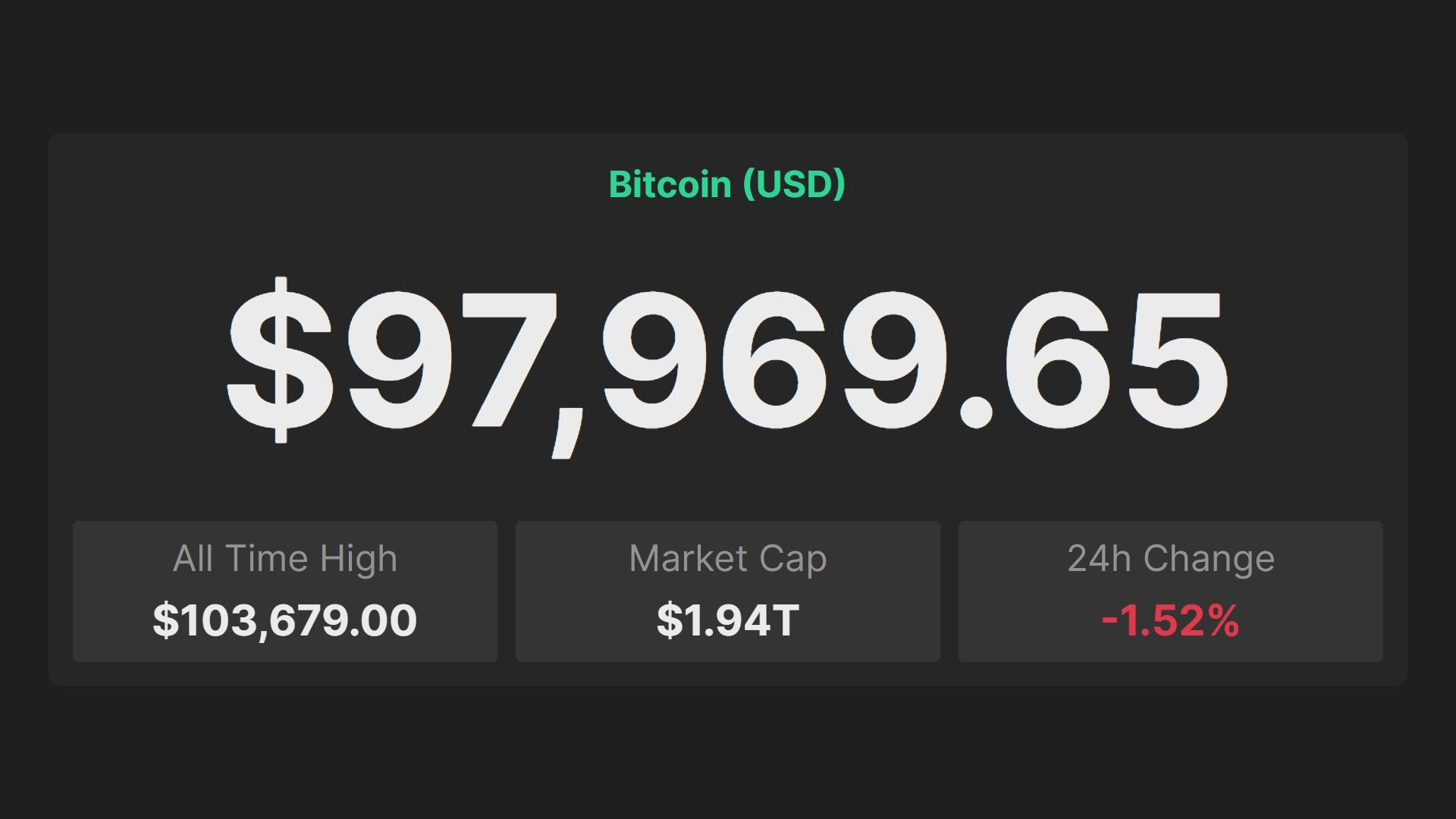Click the word "Bitcoin" in the title
This screenshot has height=819, width=1456.
[x=670, y=184]
